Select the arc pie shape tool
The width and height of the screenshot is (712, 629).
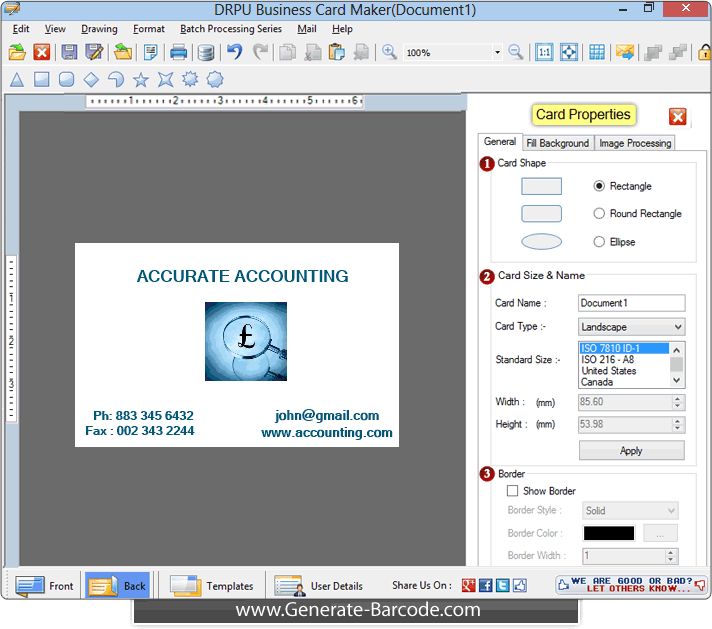click(116, 80)
